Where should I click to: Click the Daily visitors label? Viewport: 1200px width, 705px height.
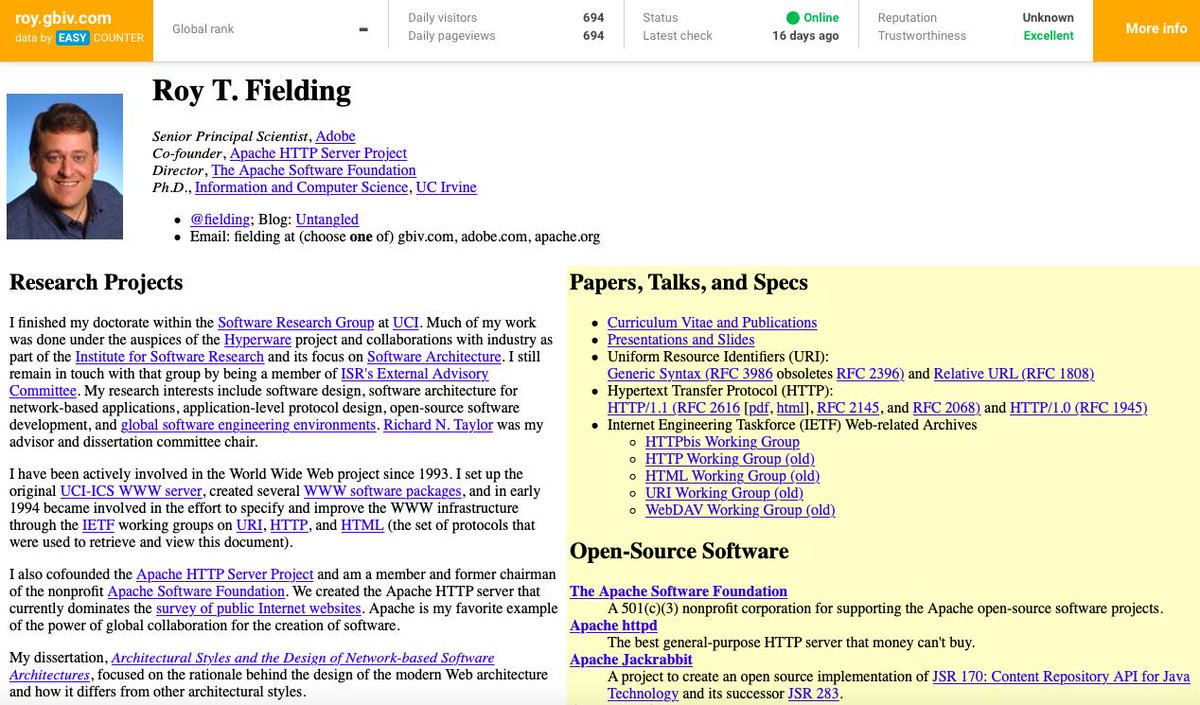tap(442, 18)
